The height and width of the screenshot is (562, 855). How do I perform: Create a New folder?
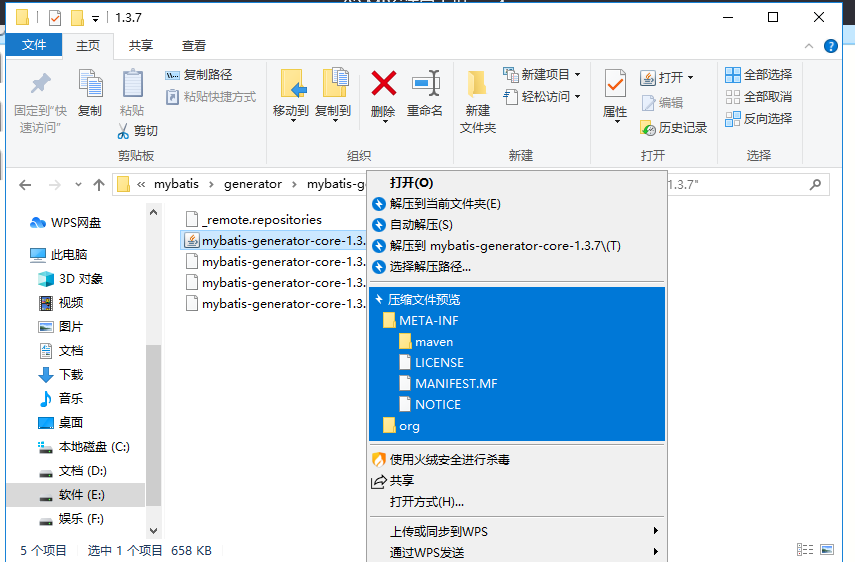[478, 101]
